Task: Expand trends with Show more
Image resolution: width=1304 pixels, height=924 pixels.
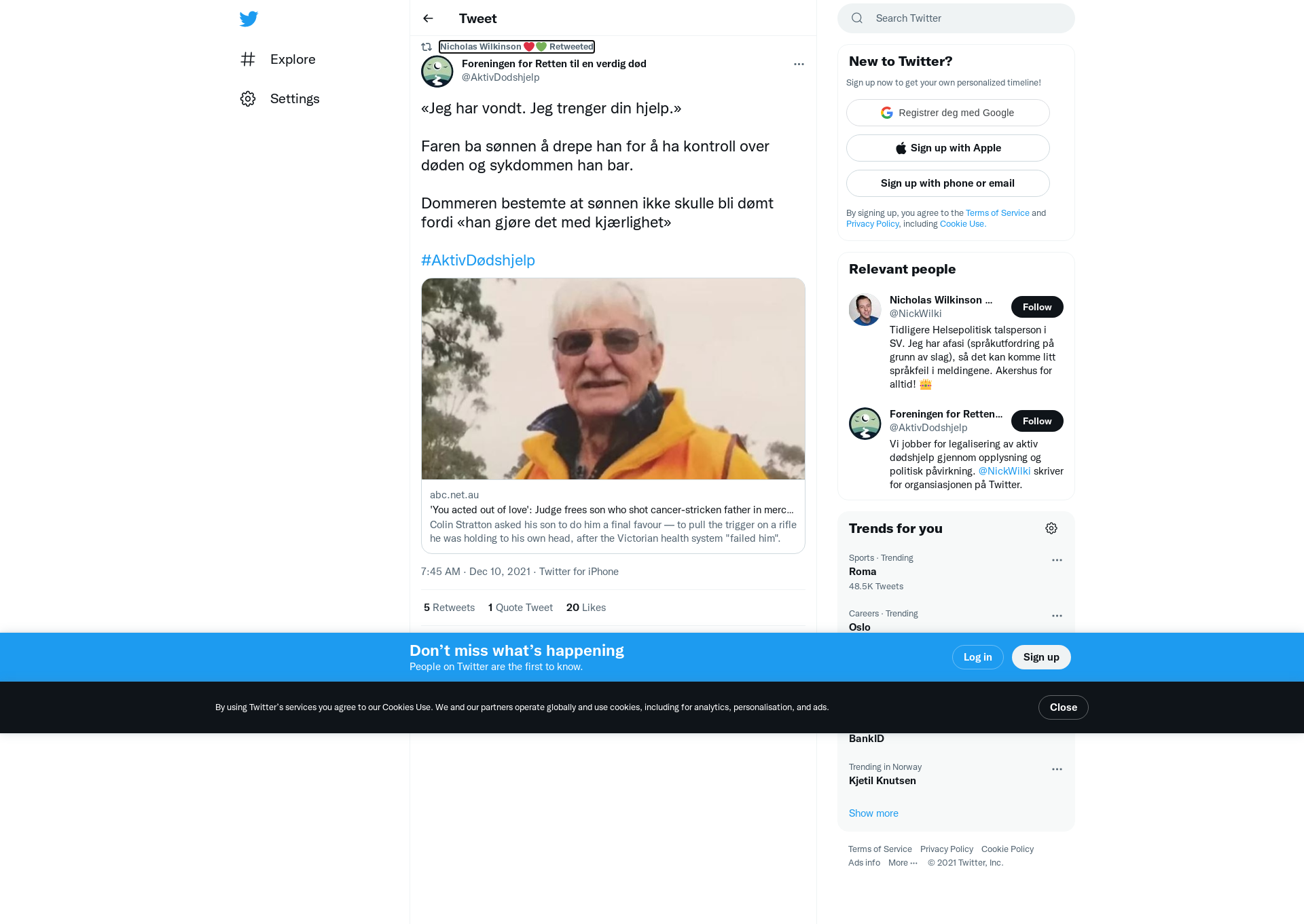Action: pos(873,813)
